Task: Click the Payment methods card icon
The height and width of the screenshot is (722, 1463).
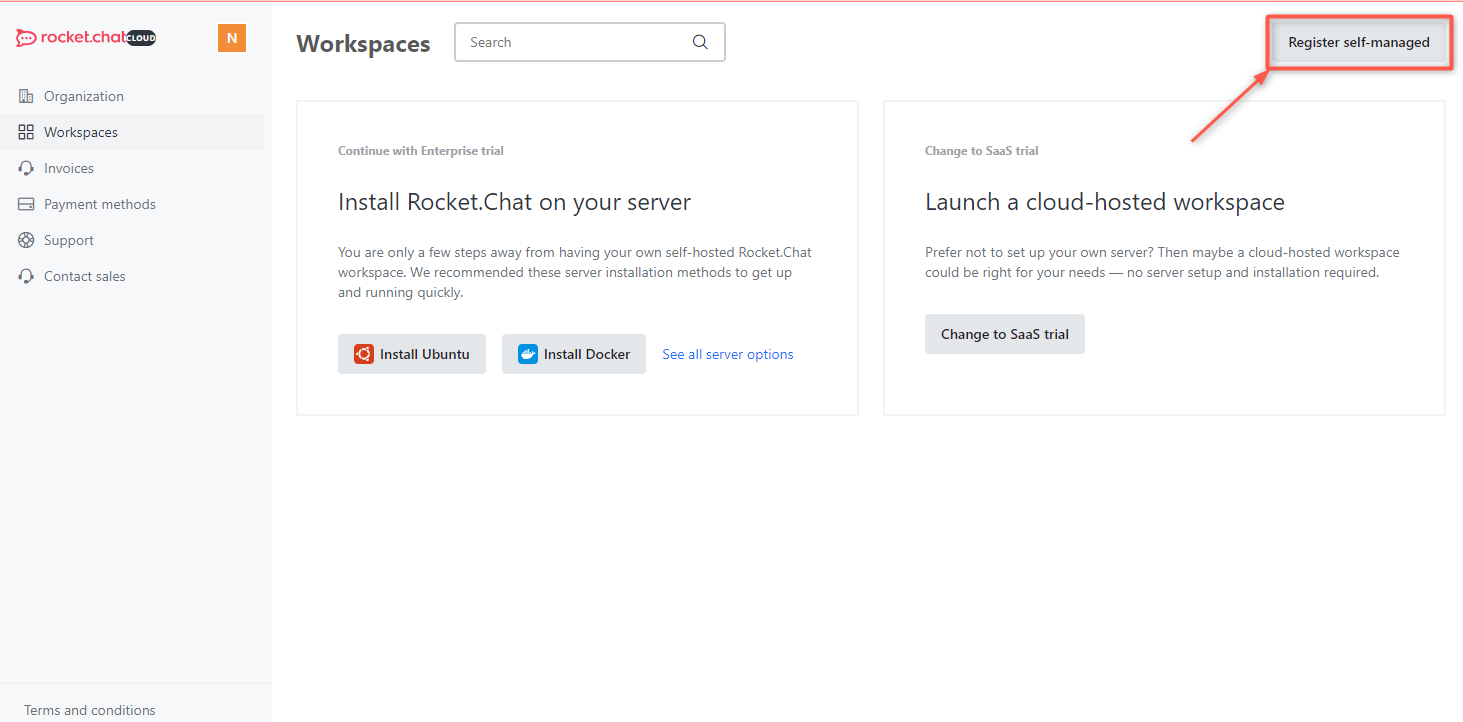Action: click(x=26, y=204)
